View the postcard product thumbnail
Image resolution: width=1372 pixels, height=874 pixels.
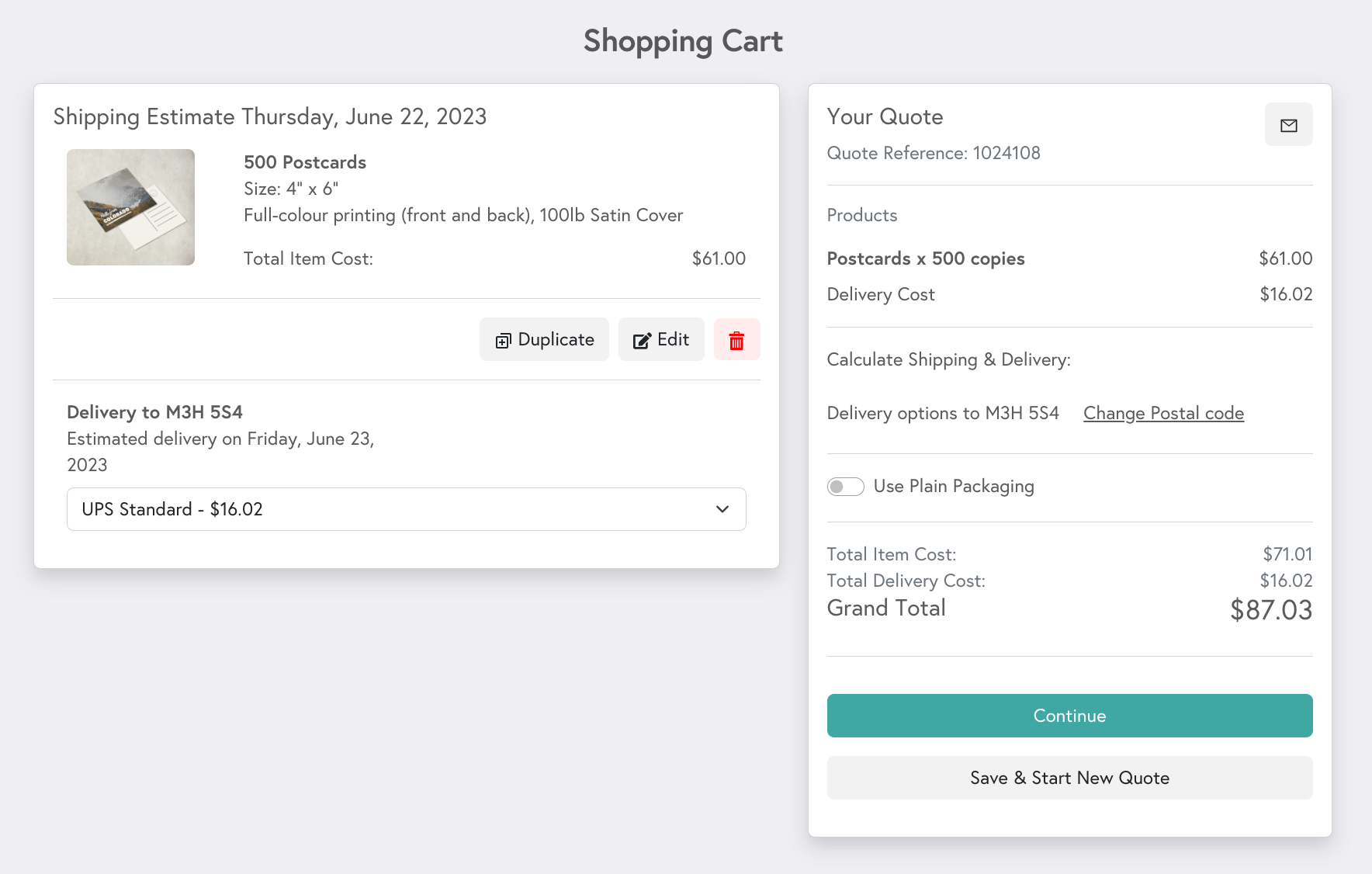(130, 206)
